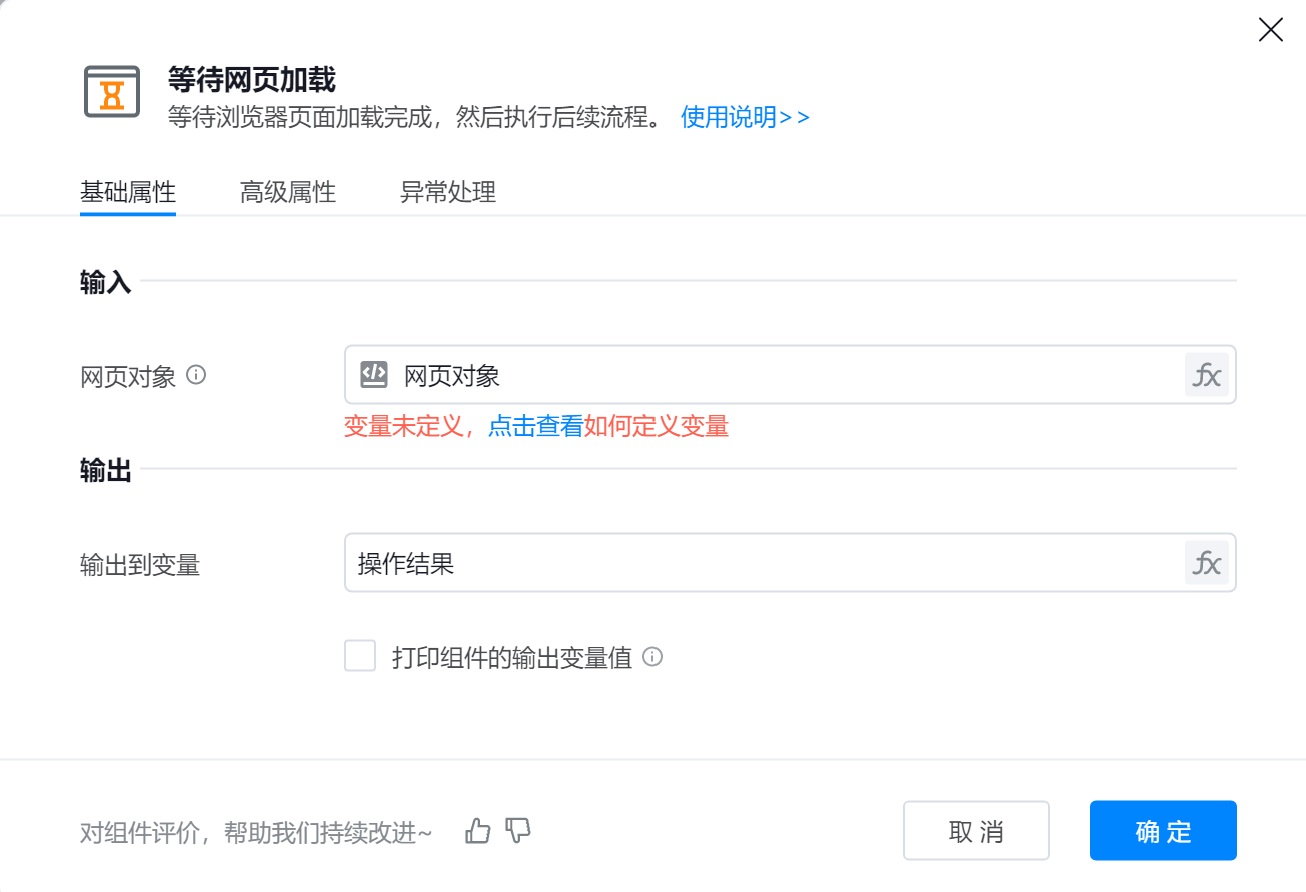Click the info icon beside 网页对象 label
The width and height of the screenshot is (1306, 892).
197,375
